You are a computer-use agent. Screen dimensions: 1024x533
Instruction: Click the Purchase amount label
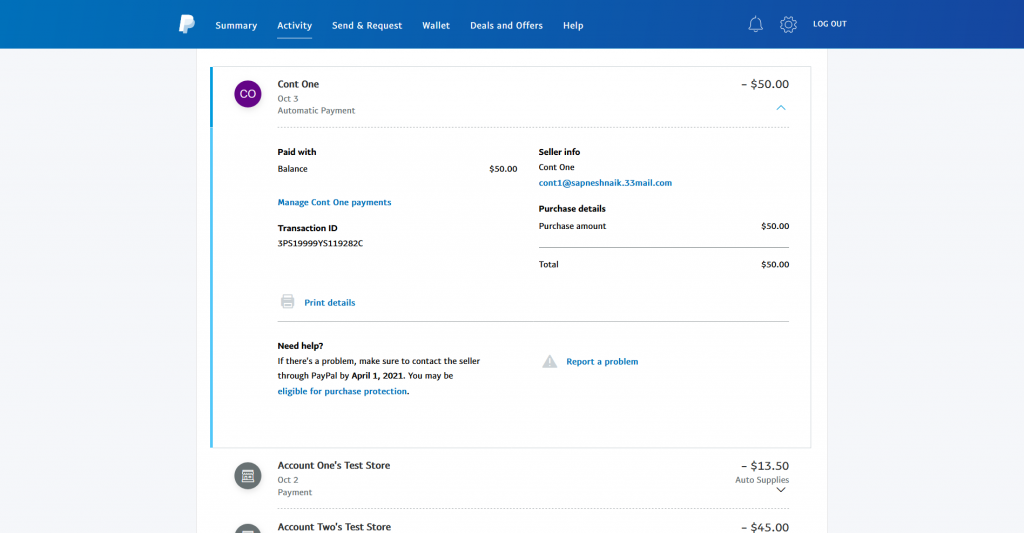coord(572,226)
